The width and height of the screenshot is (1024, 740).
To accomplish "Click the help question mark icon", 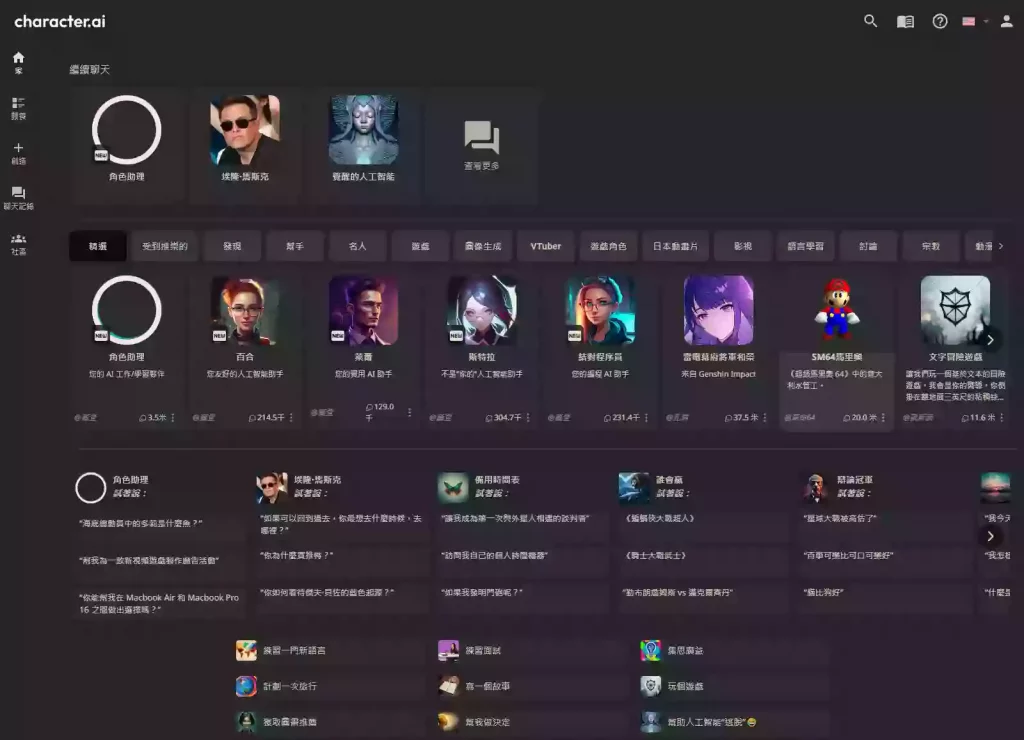I will (939, 21).
